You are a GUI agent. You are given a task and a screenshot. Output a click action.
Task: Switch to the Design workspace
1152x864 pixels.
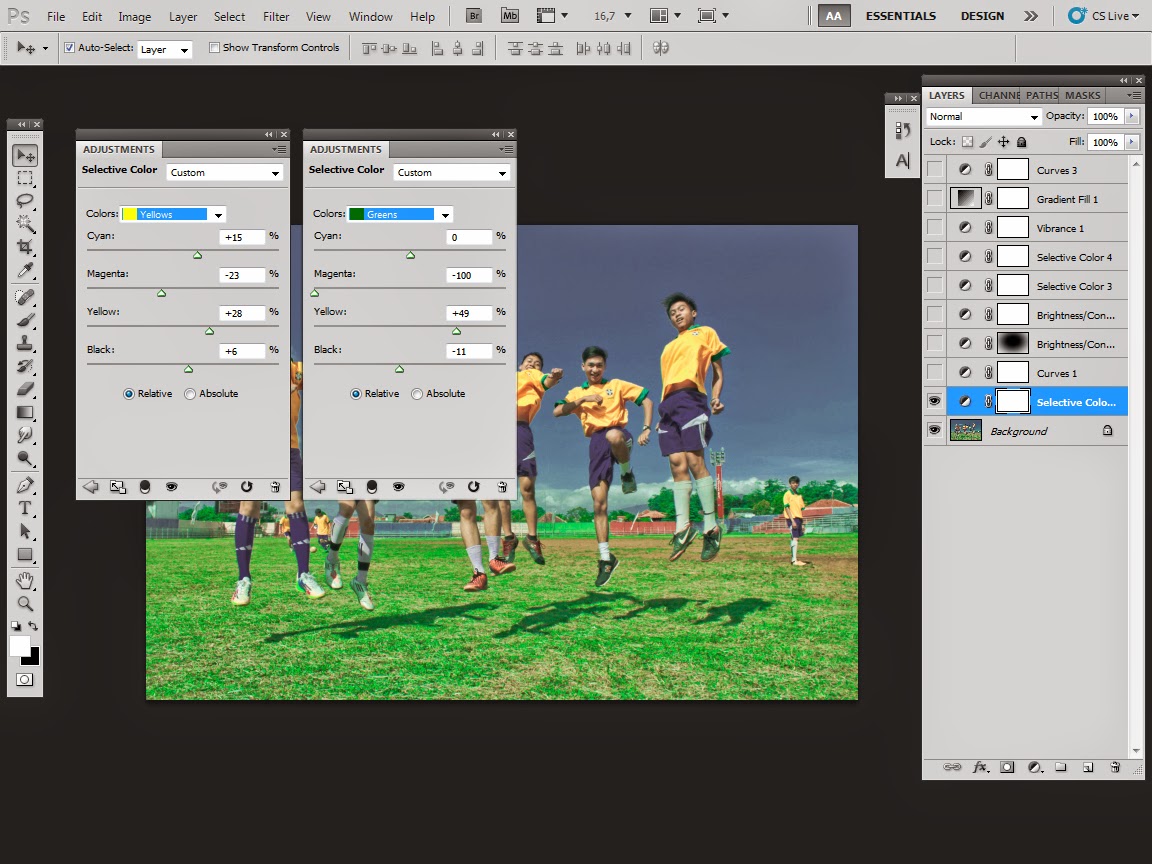click(x=982, y=16)
